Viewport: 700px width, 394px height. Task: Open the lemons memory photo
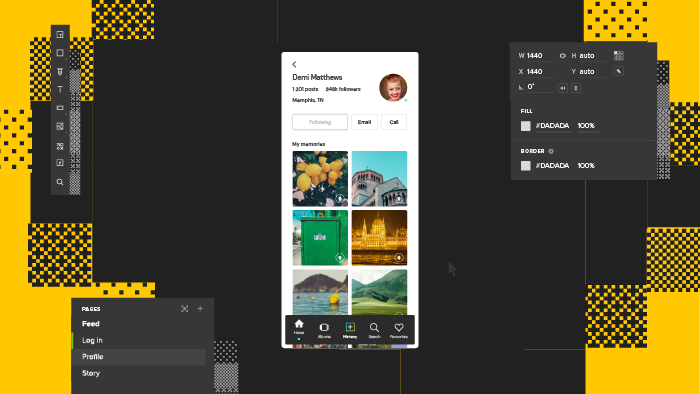point(320,178)
